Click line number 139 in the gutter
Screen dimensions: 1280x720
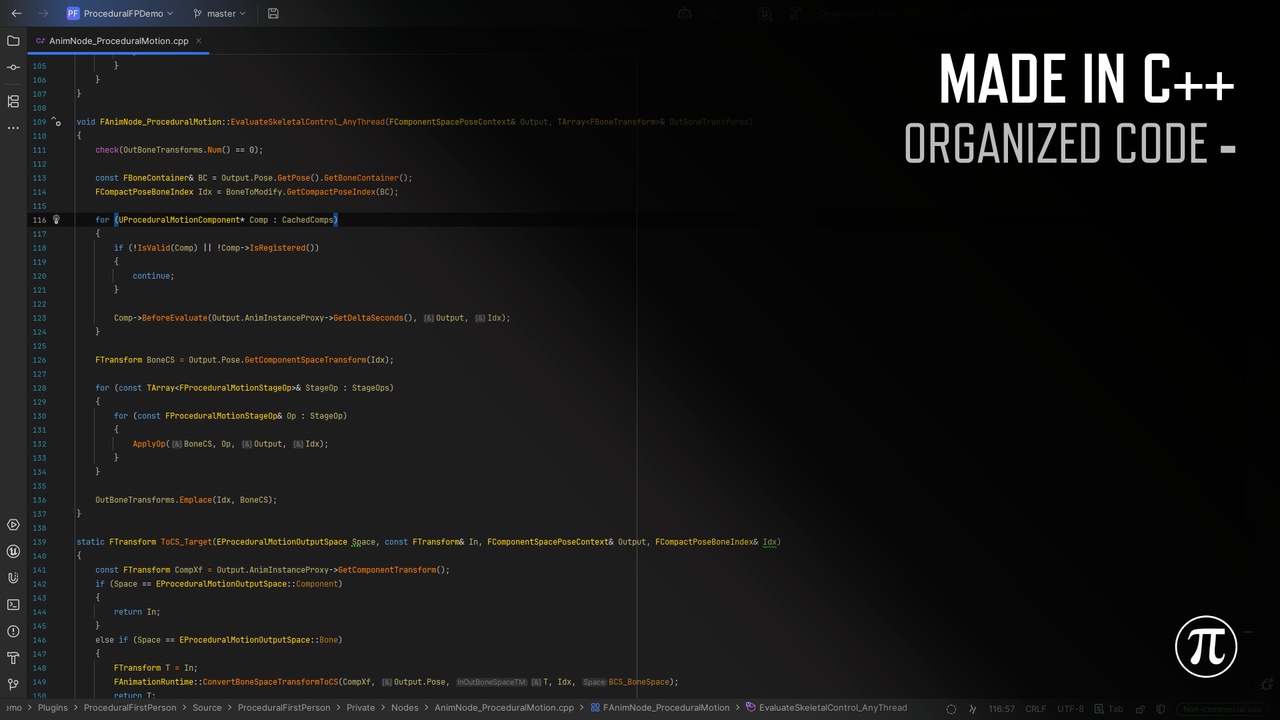[39, 542]
